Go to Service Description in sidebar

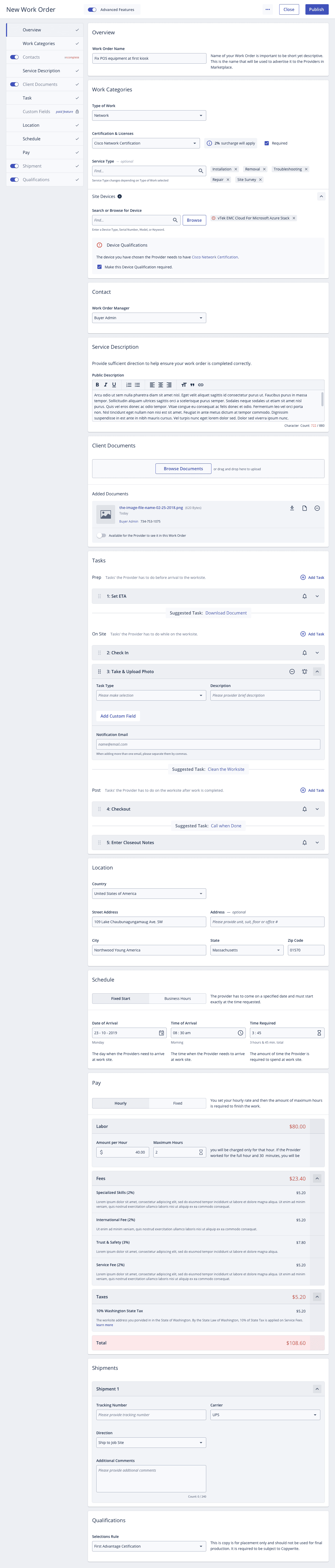coord(41,71)
